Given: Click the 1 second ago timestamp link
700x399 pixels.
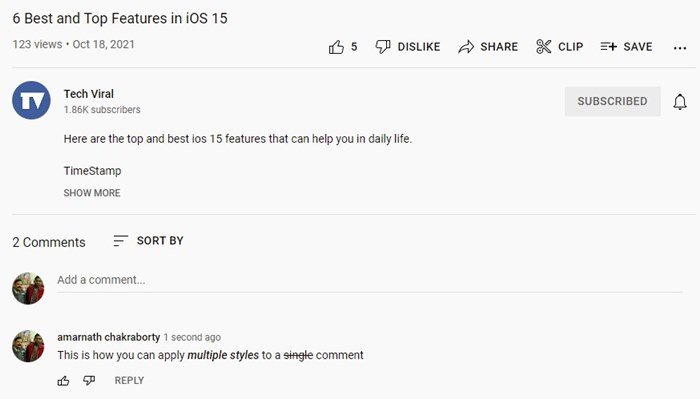Looking at the screenshot, I should pos(192,337).
